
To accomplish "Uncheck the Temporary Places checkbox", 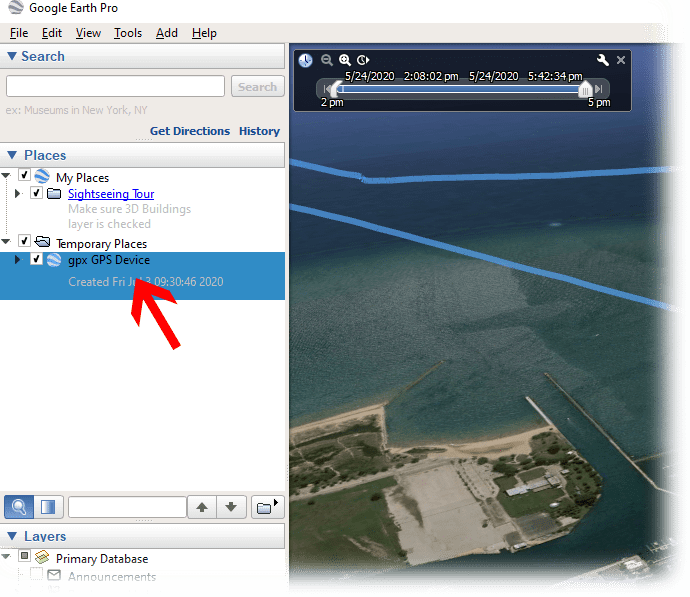I will tap(24, 241).
